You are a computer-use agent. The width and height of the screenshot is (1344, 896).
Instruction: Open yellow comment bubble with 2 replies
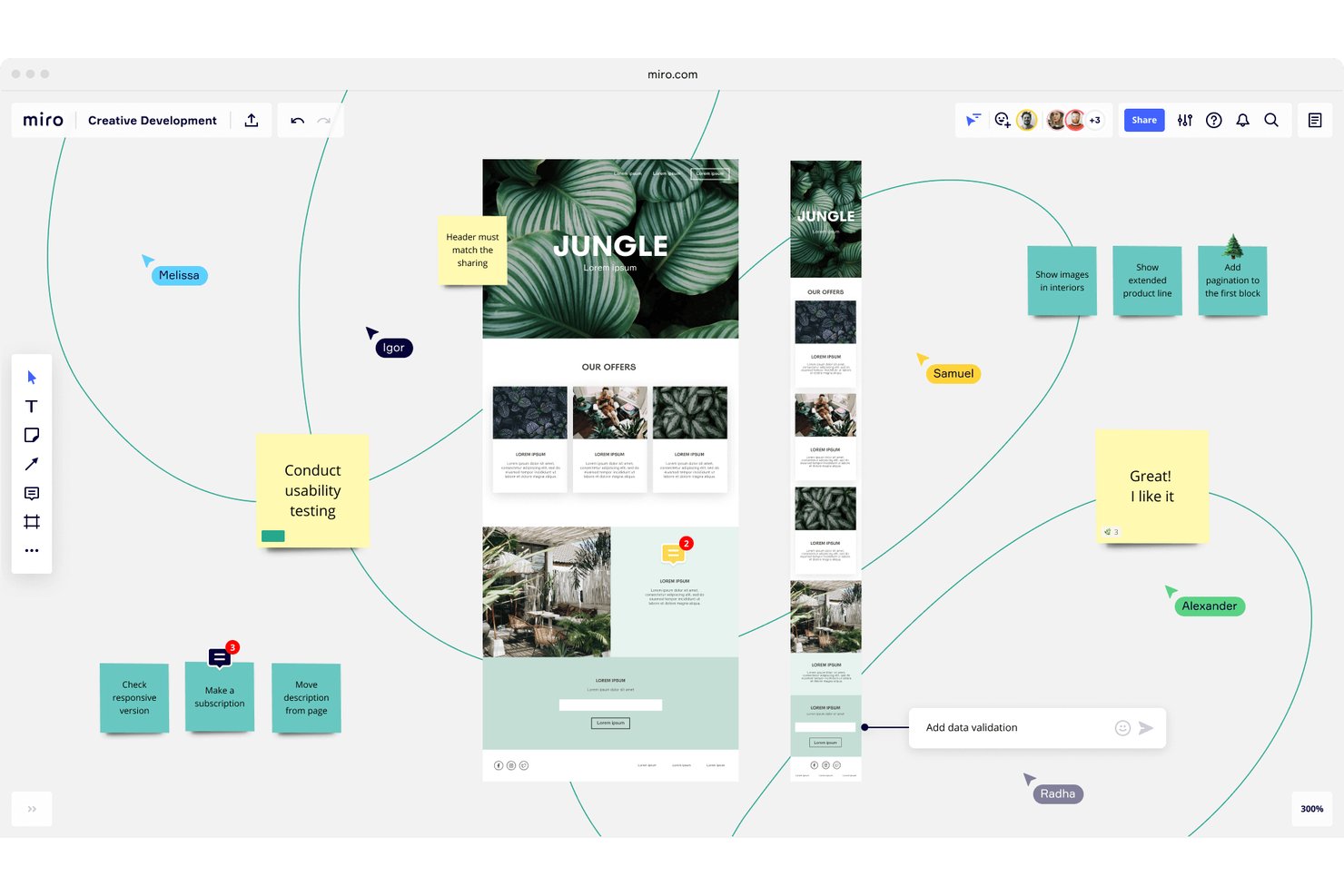674,552
